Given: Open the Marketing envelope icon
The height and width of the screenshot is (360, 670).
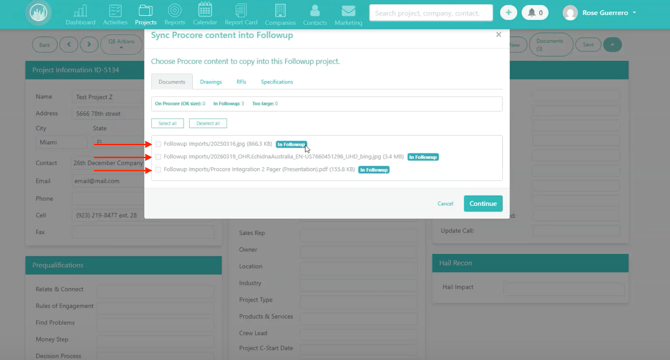Looking at the screenshot, I should pyautogui.click(x=348, y=15).
